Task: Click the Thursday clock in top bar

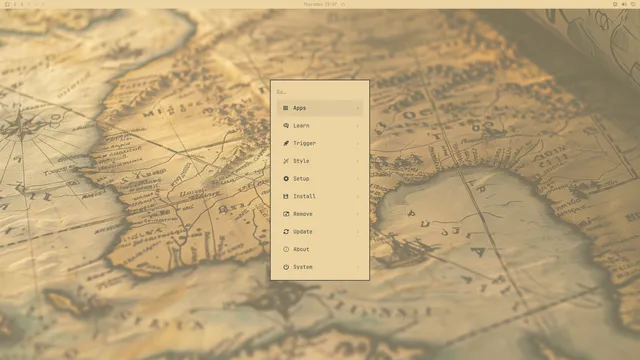Action: click(320, 4)
